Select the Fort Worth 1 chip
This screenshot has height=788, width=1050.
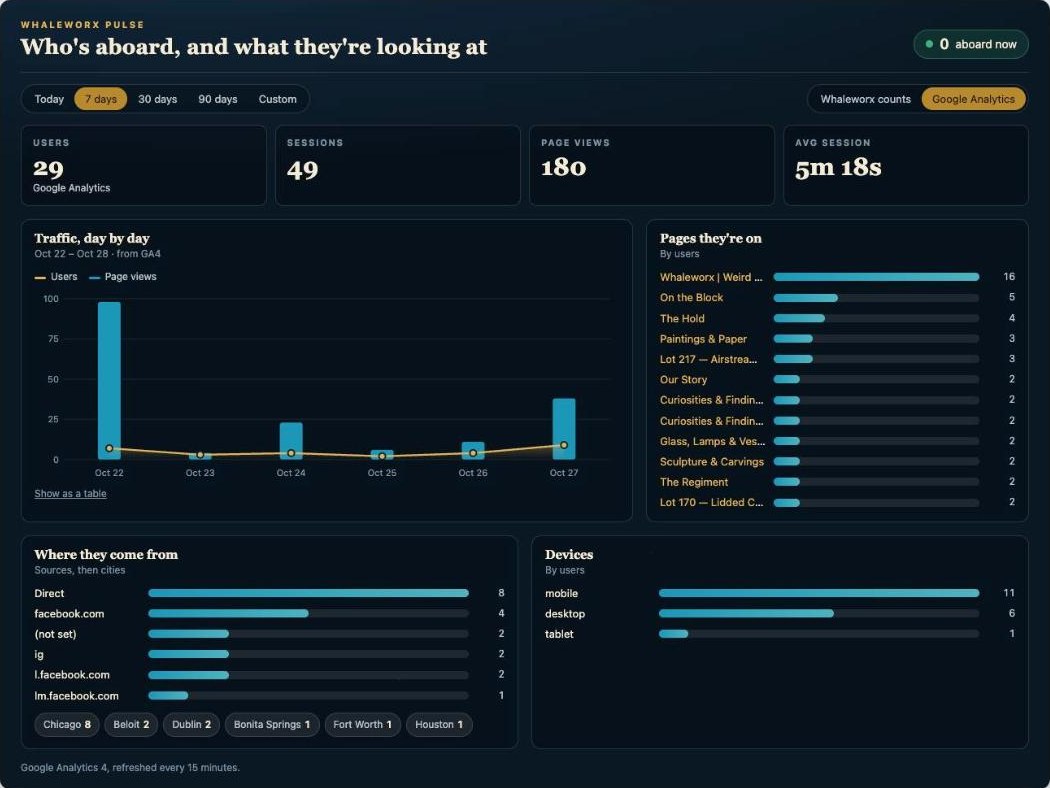362,724
